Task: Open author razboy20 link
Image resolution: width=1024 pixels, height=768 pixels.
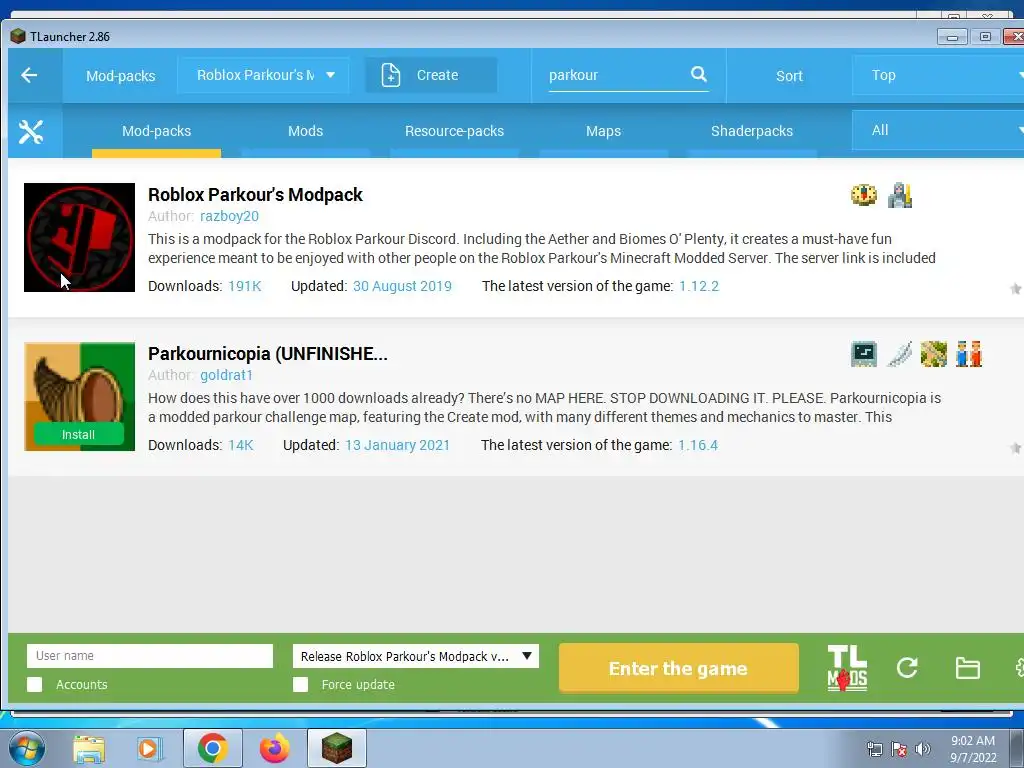Action: [x=229, y=216]
